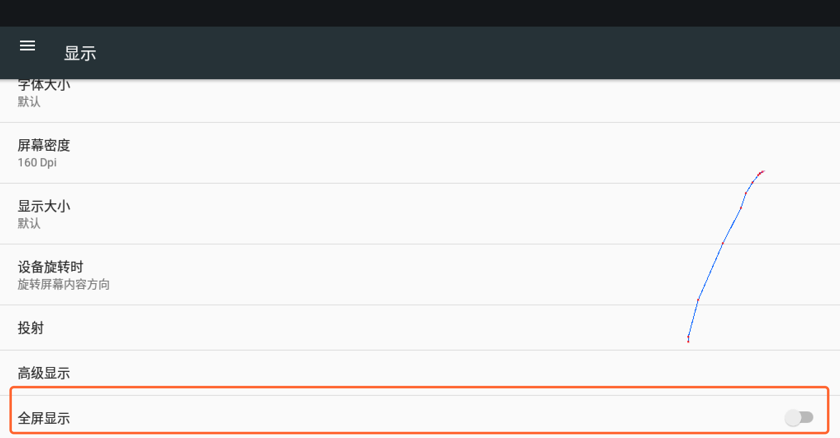Click the 默认 value under 显示大小
This screenshot has height=438, width=840.
(29, 223)
